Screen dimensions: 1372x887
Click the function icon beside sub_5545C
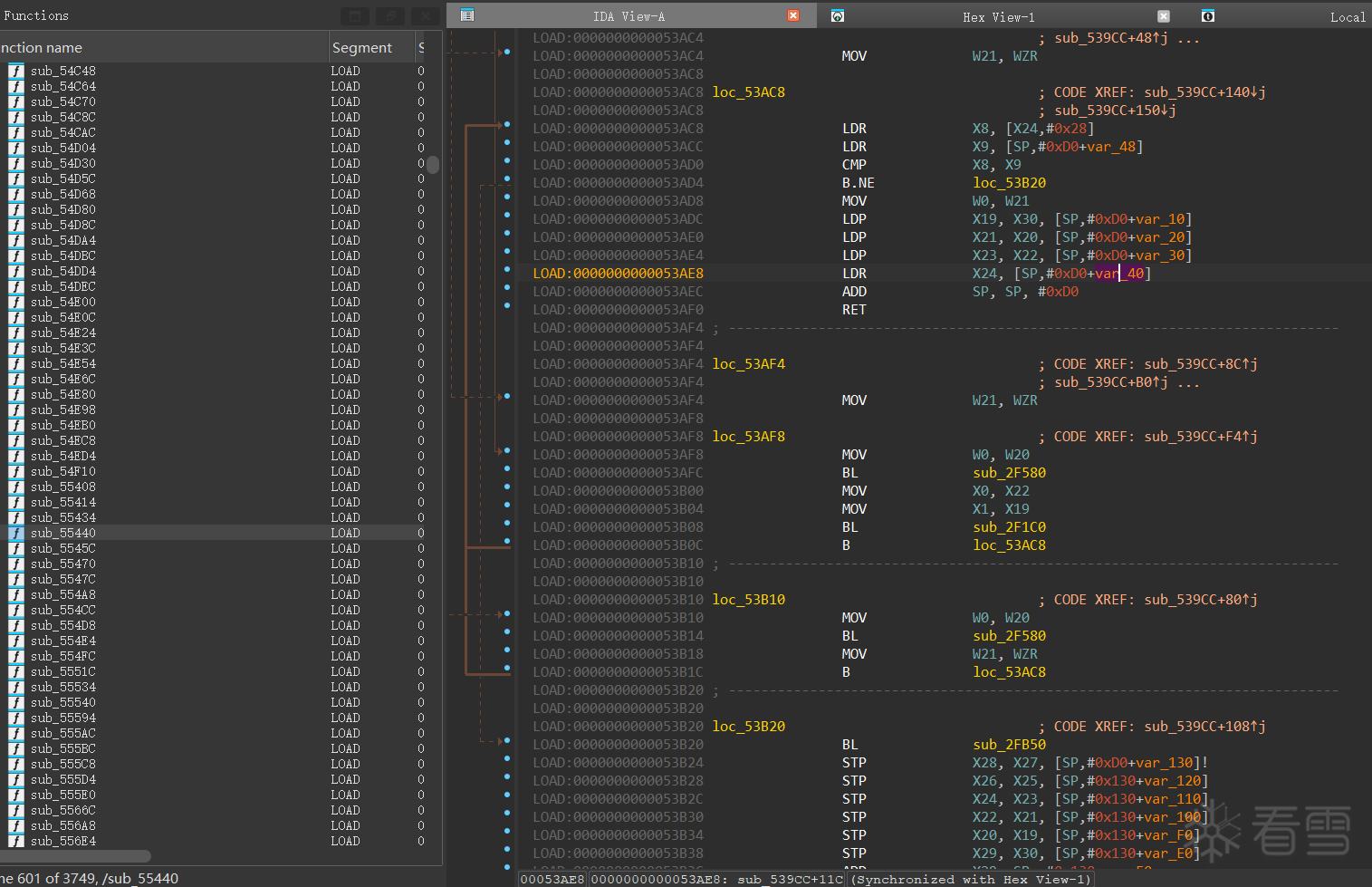[x=16, y=548]
